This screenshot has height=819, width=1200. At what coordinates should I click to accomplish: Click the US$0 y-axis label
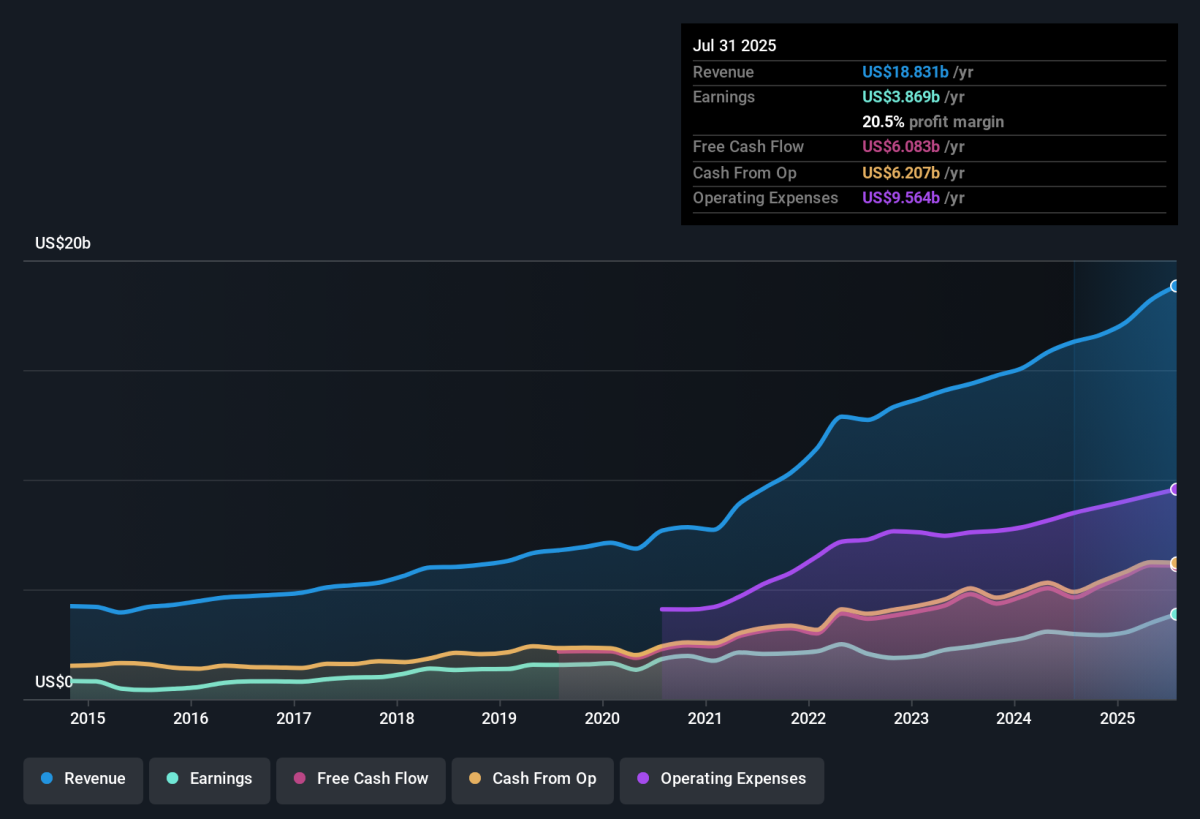[54, 682]
